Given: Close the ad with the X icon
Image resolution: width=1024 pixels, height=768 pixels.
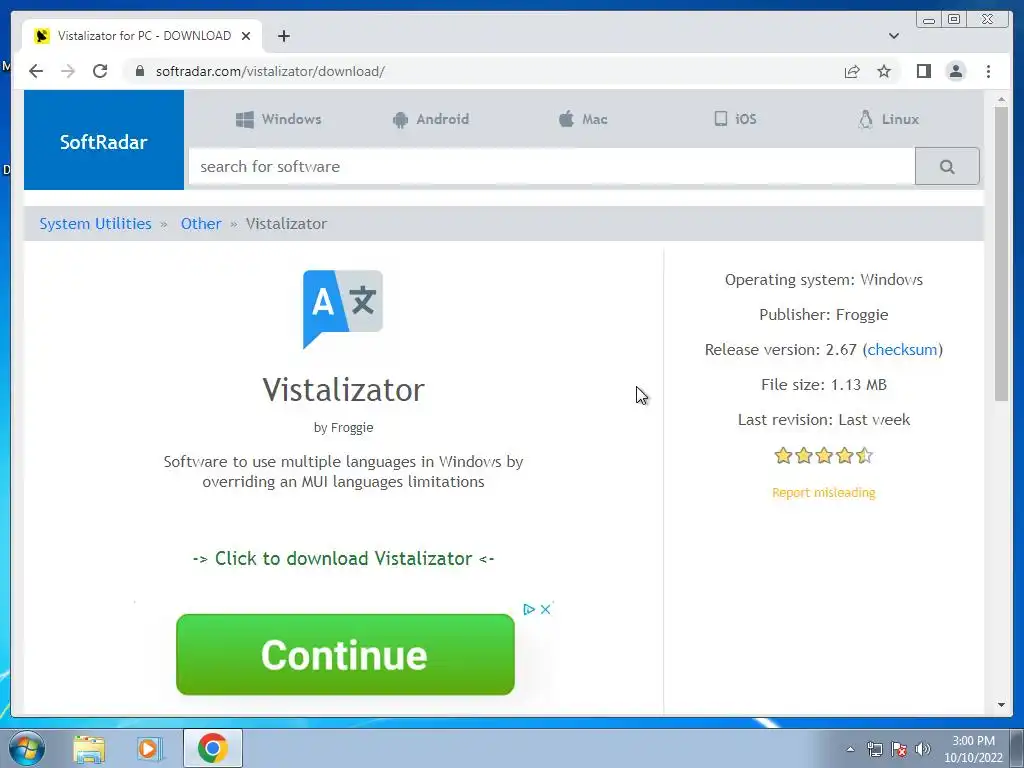Looking at the screenshot, I should (x=545, y=609).
